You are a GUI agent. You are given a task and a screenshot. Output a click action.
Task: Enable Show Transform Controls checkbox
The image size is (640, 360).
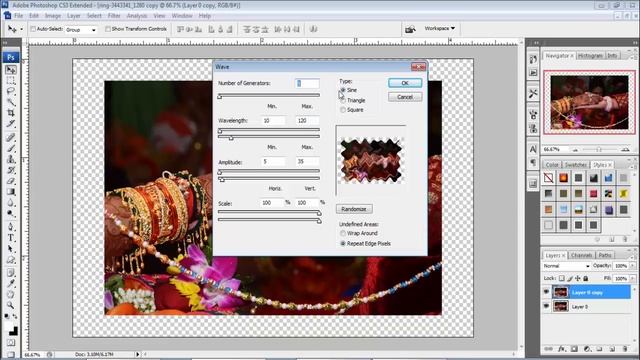tap(108, 29)
